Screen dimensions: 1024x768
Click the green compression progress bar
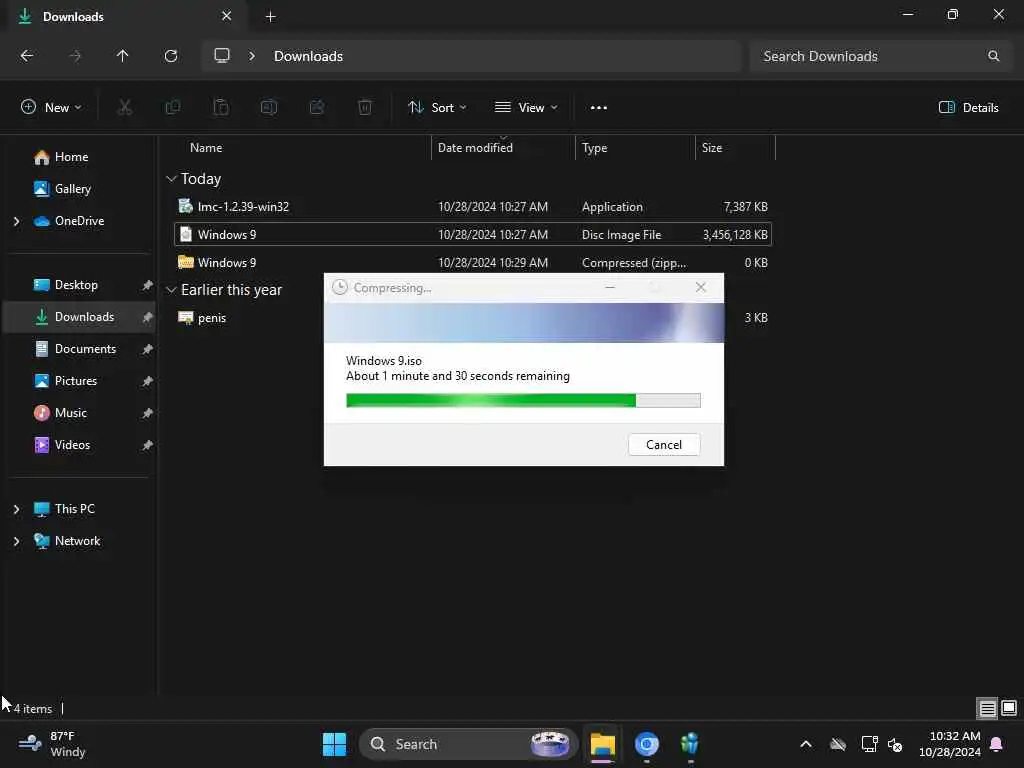point(523,400)
